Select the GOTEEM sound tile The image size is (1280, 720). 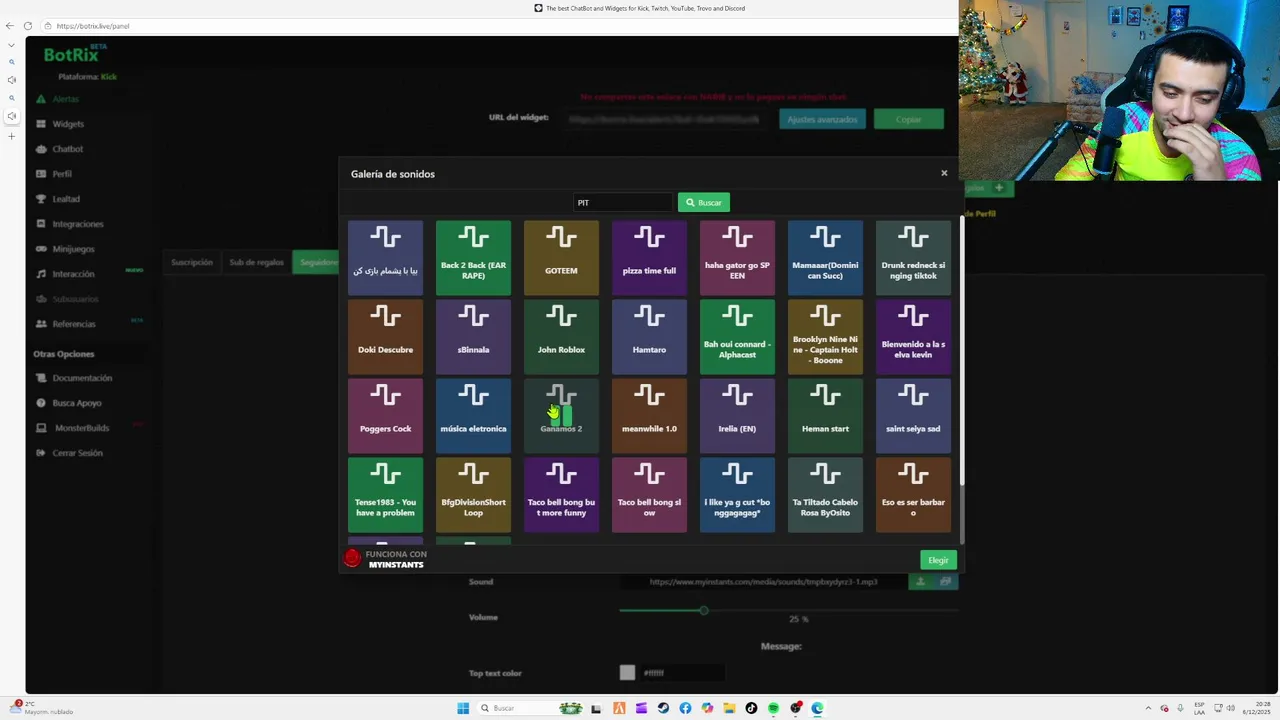(561, 257)
